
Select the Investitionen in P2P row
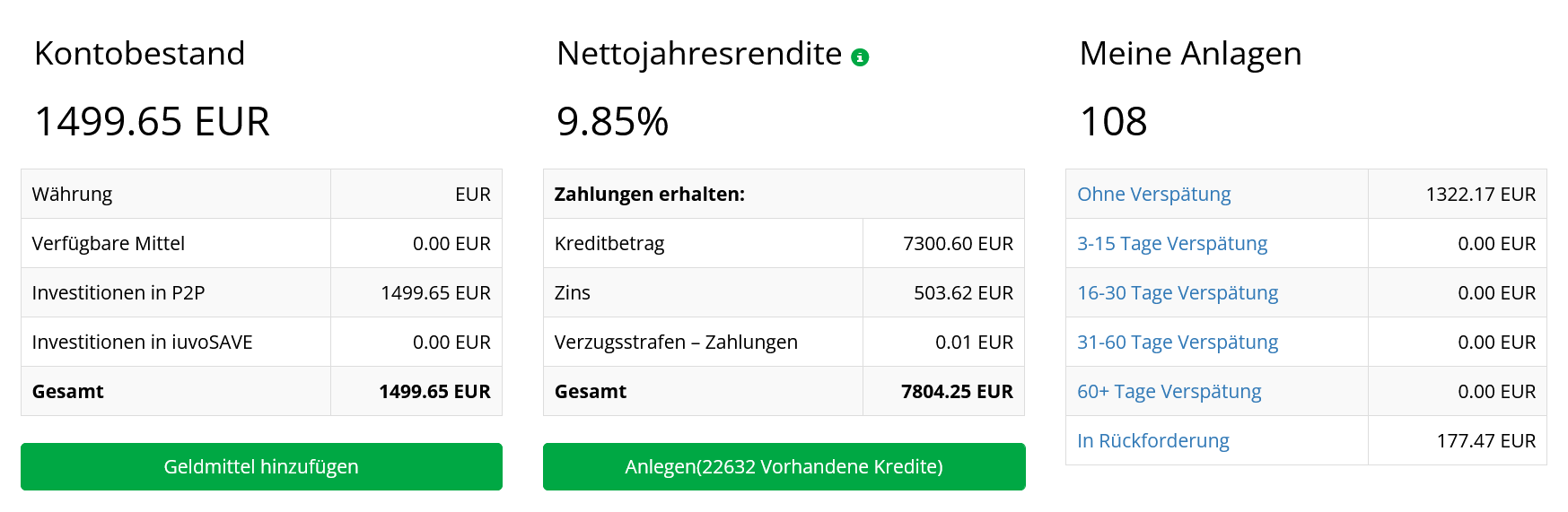click(261, 292)
